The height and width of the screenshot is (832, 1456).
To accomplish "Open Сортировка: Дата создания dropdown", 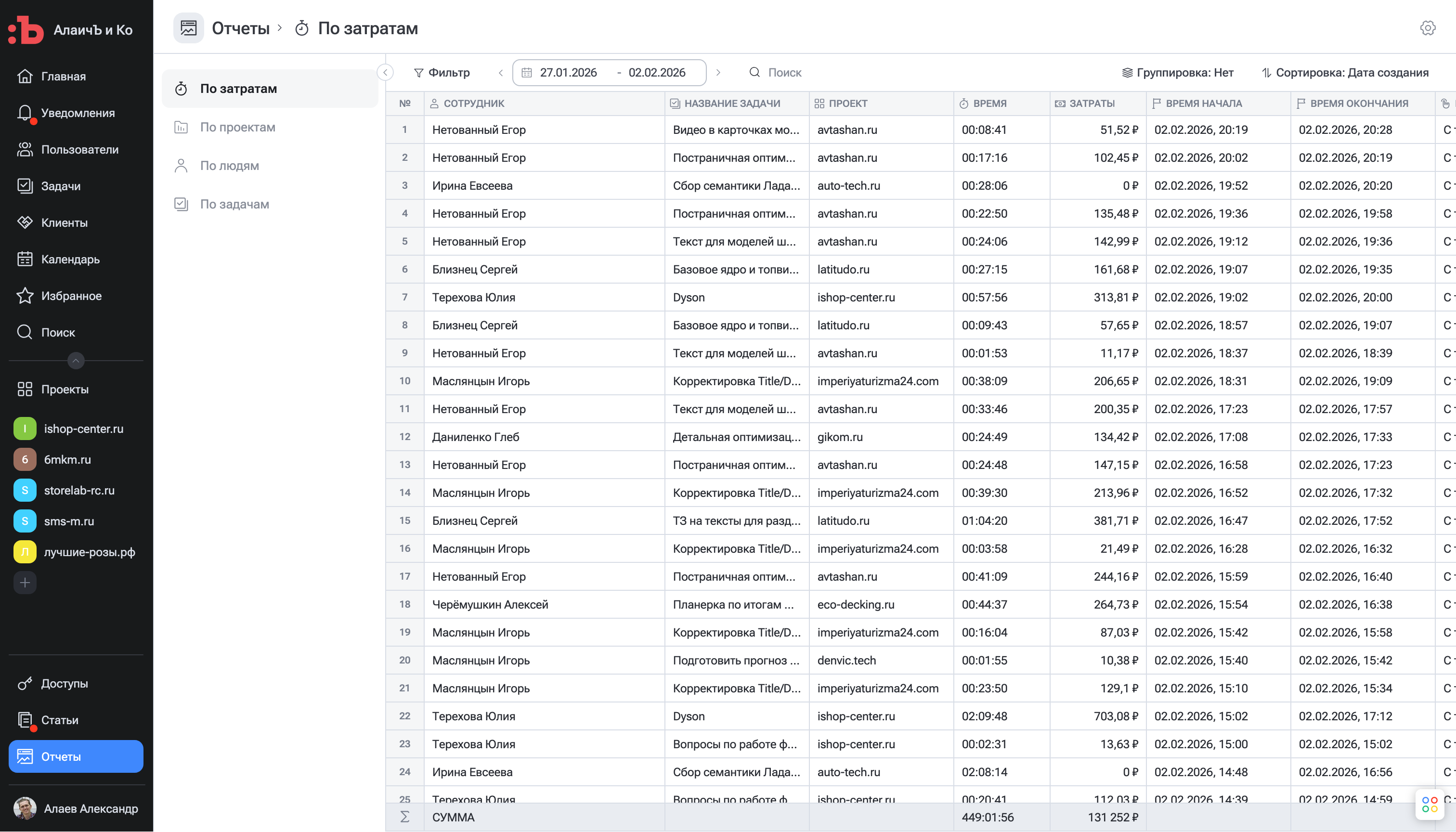I will (x=1345, y=73).
